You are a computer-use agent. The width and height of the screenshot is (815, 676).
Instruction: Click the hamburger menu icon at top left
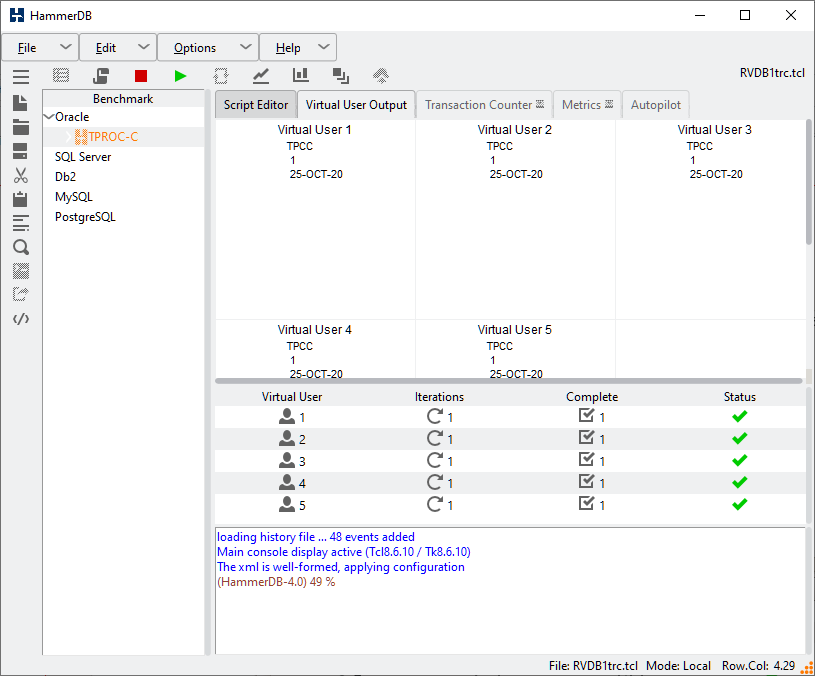click(x=21, y=76)
